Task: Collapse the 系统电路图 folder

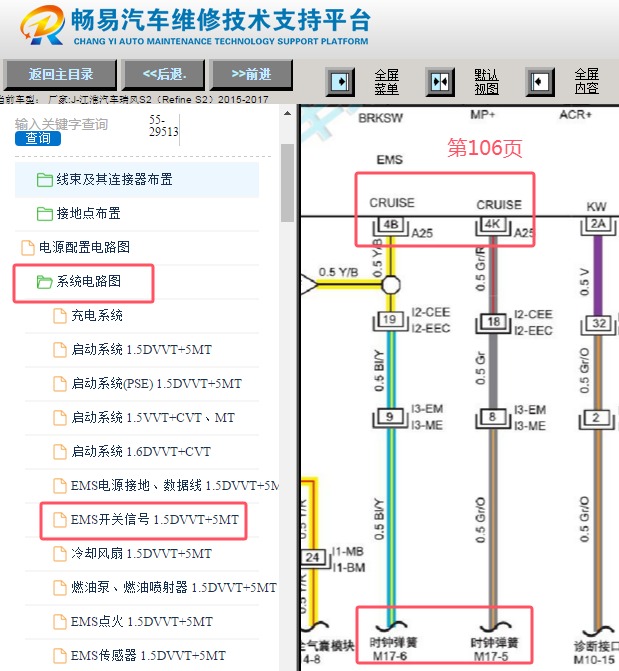Action: [x=89, y=281]
